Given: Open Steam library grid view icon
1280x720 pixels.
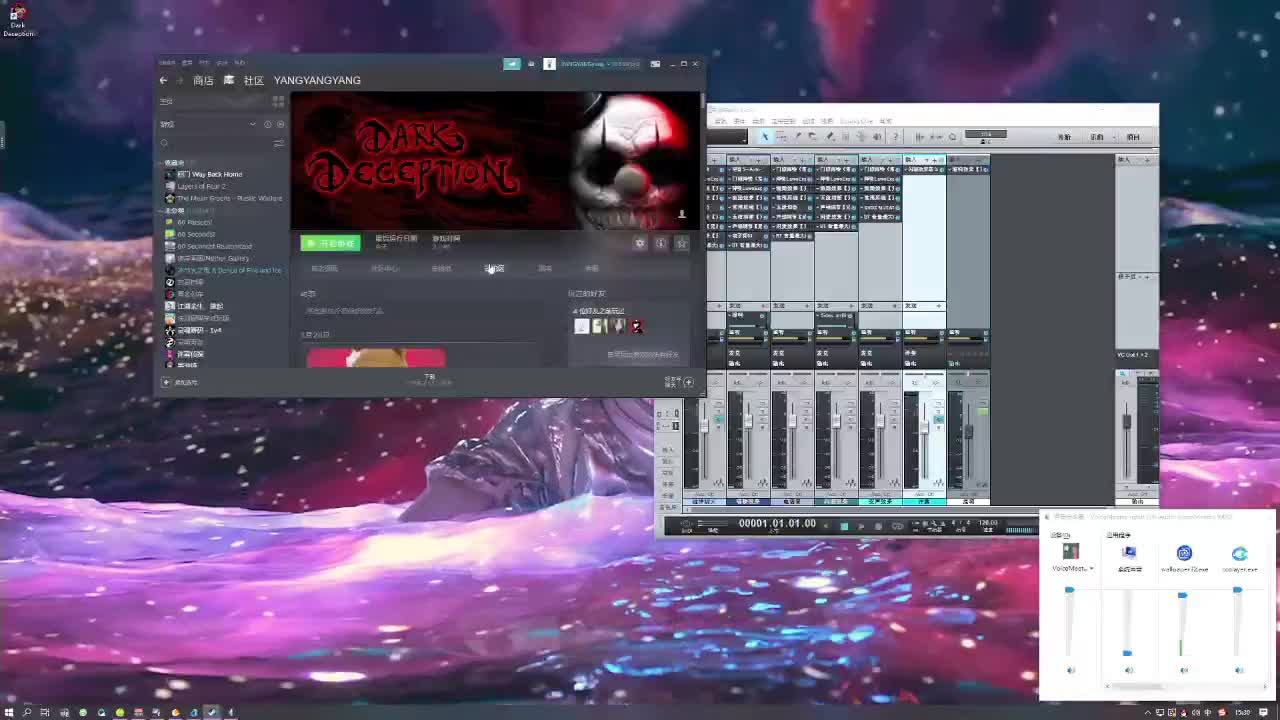Looking at the screenshot, I should click(278, 101).
